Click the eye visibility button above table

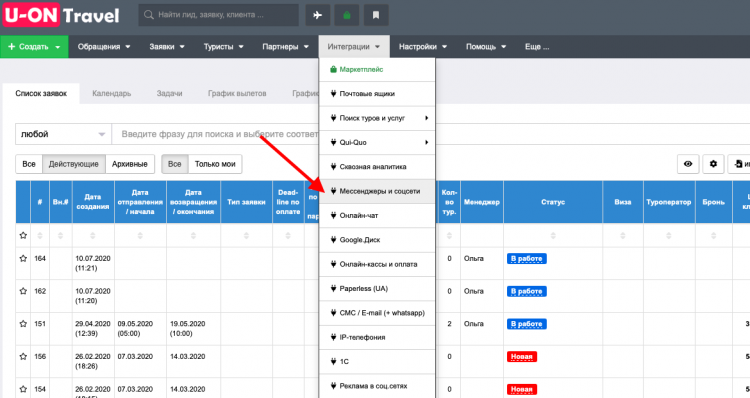(x=688, y=164)
